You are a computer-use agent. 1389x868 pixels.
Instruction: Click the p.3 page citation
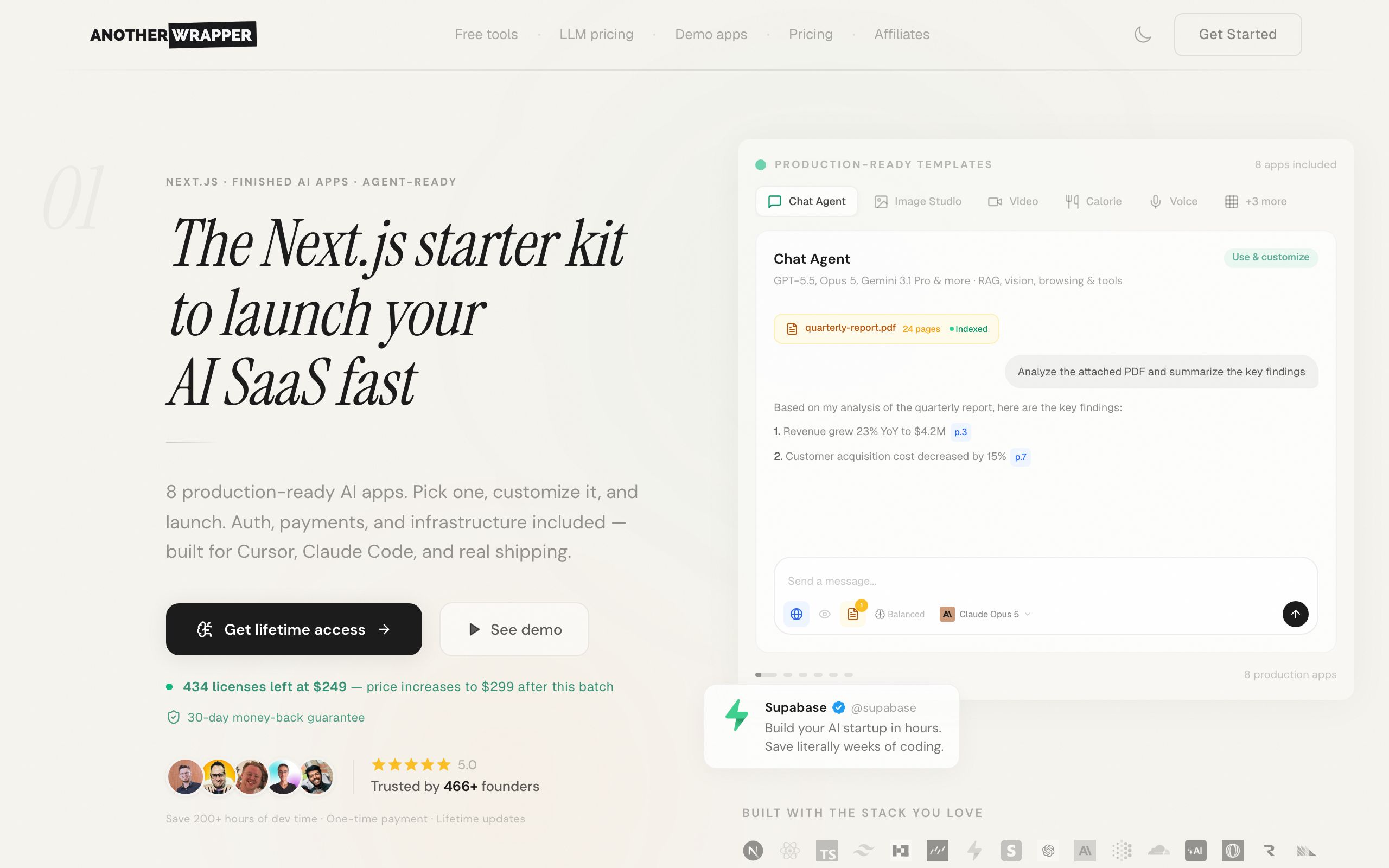tap(960, 432)
